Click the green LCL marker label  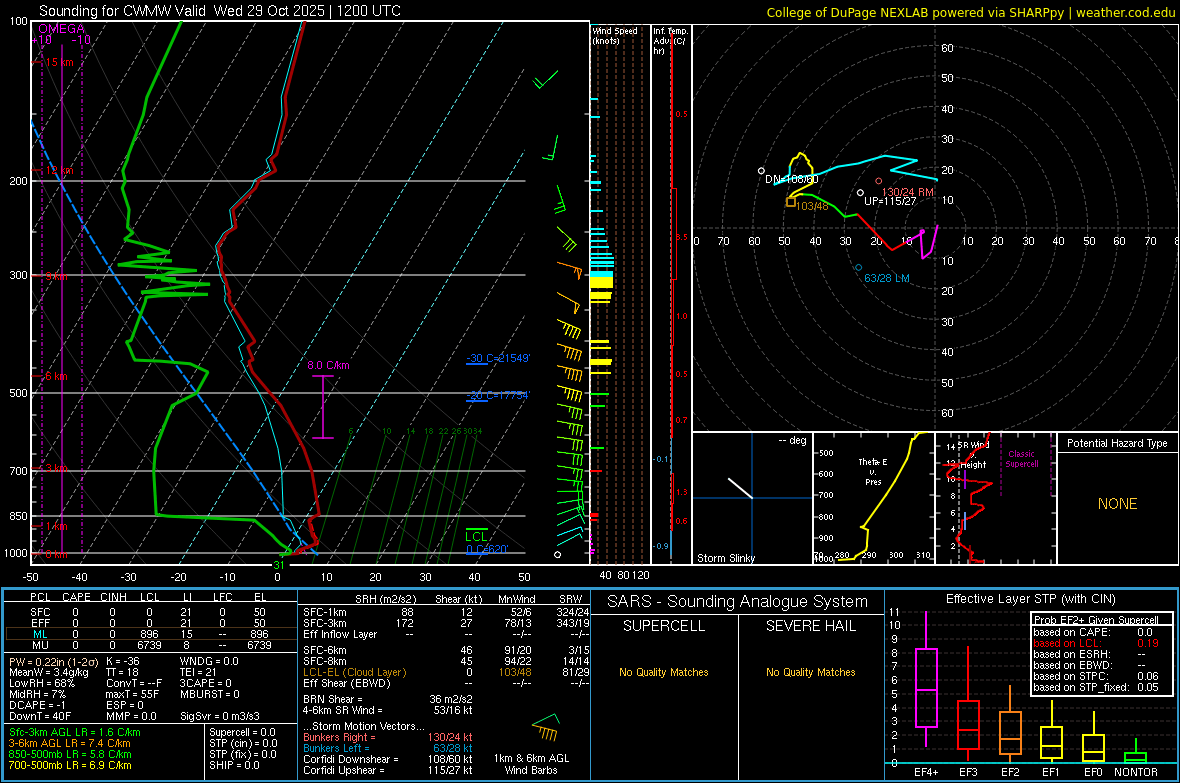(x=476, y=536)
